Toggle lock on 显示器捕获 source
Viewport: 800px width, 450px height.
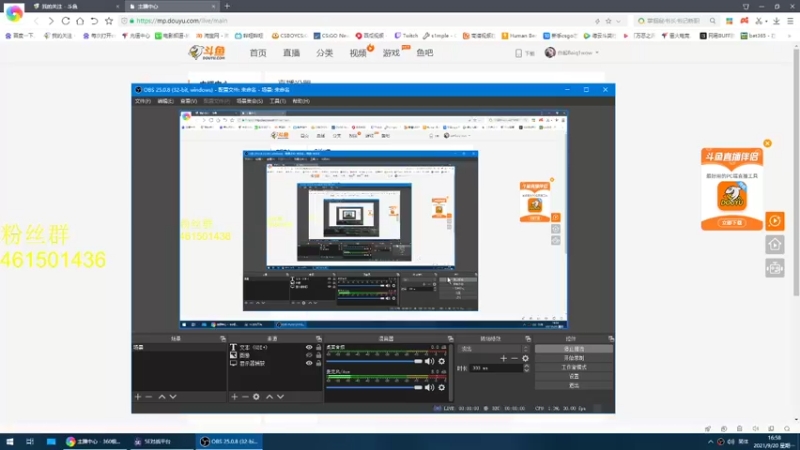coord(319,363)
